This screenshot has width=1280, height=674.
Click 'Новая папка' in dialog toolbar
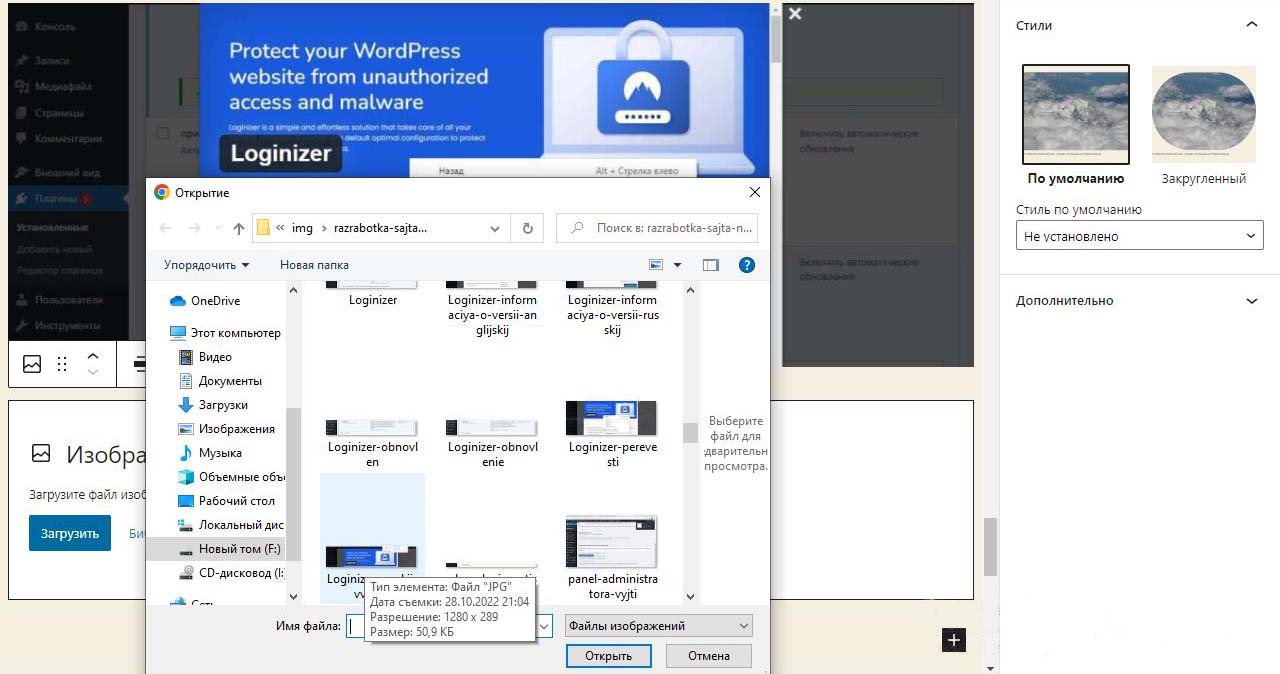[x=314, y=265]
